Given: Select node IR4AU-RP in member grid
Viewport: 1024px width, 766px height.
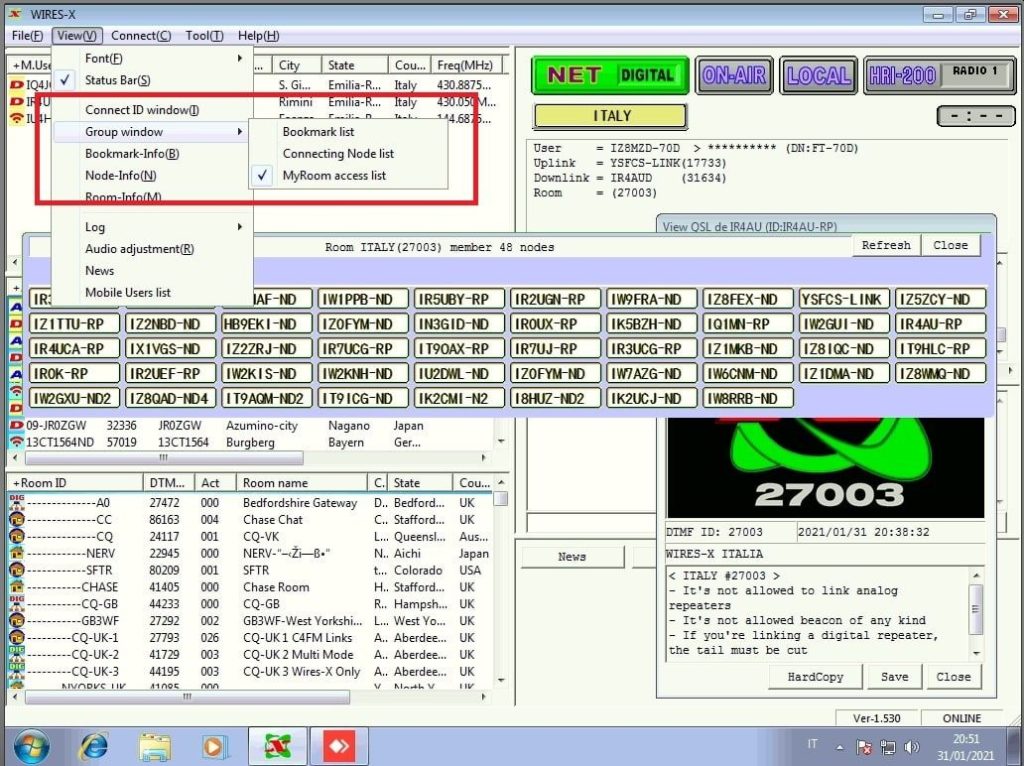Looking at the screenshot, I should 940,324.
